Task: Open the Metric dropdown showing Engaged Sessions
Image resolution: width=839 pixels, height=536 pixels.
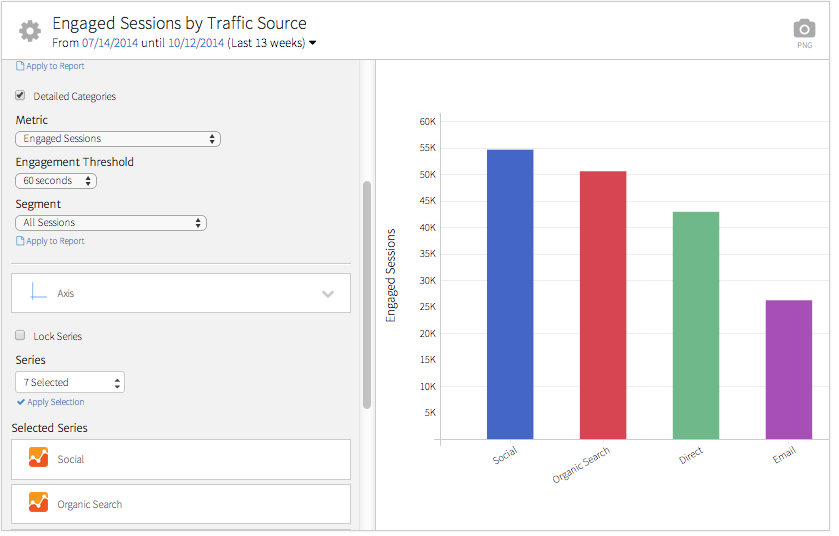Action: pyautogui.click(x=118, y=139)
